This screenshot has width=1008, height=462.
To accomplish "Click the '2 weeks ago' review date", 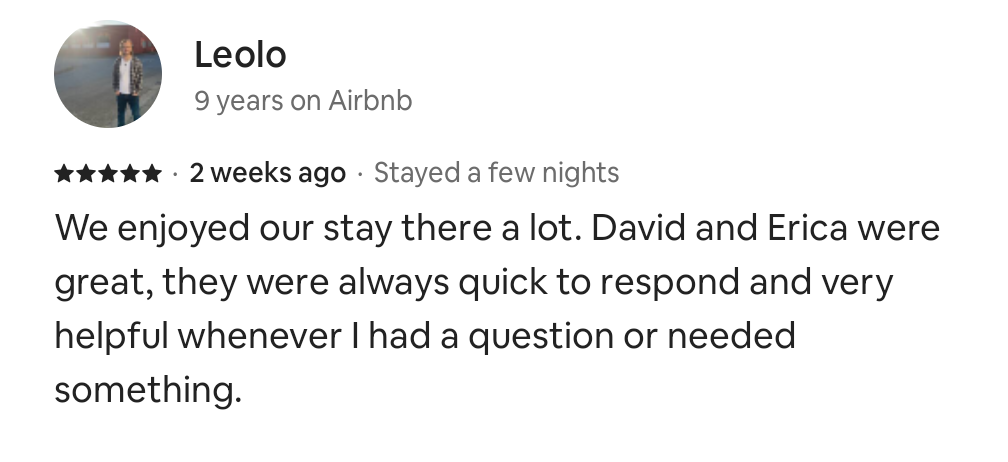I will pos(267,173).
